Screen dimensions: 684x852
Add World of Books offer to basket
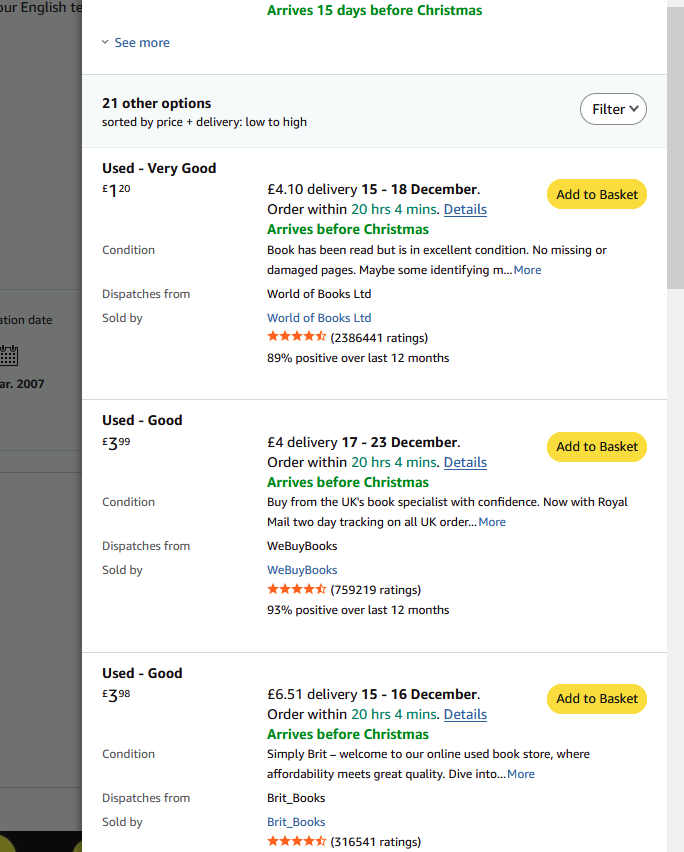596,195
